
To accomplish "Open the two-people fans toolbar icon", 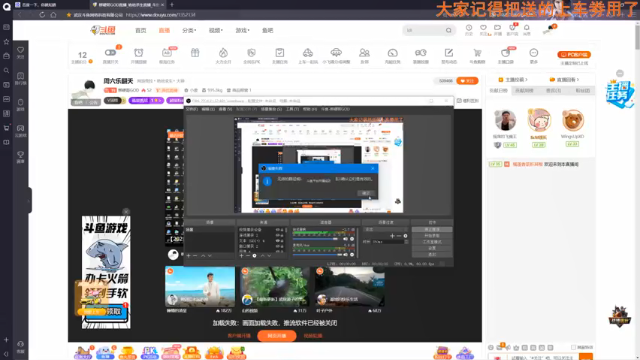I will (x=364, y=53).
